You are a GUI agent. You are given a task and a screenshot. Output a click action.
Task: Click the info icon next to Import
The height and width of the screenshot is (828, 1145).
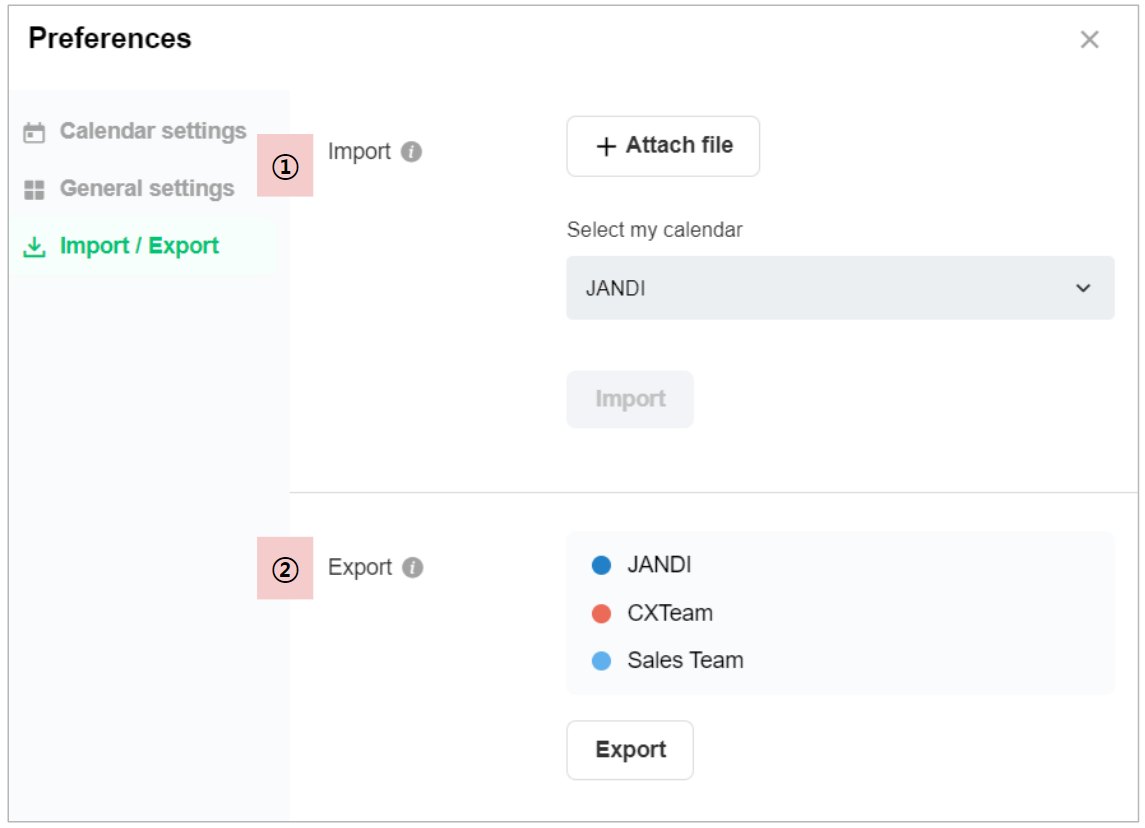411,152
